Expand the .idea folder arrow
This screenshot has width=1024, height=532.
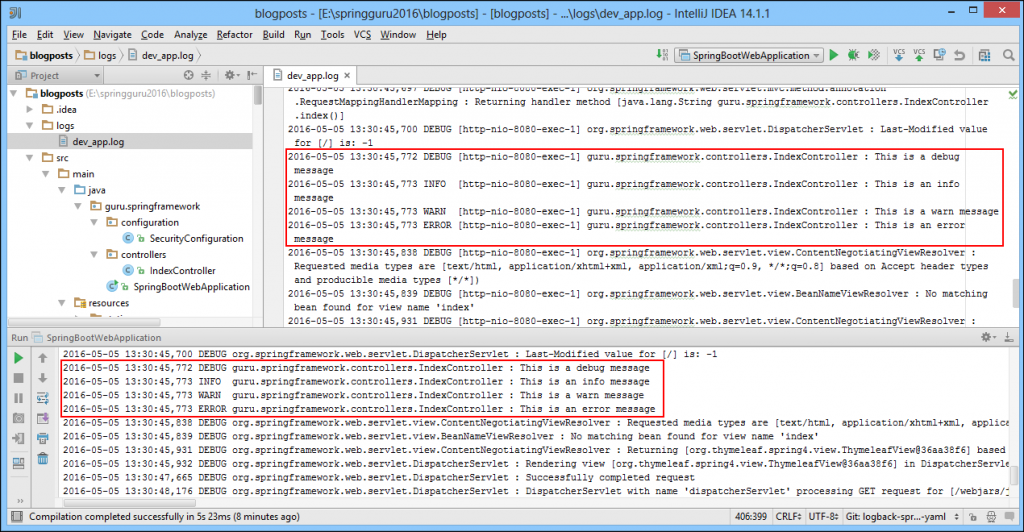coord(29,109)
